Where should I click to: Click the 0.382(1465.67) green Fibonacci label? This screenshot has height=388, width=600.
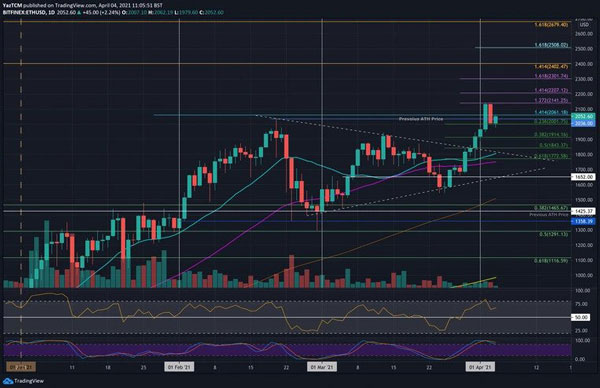[x=551, y=208]
